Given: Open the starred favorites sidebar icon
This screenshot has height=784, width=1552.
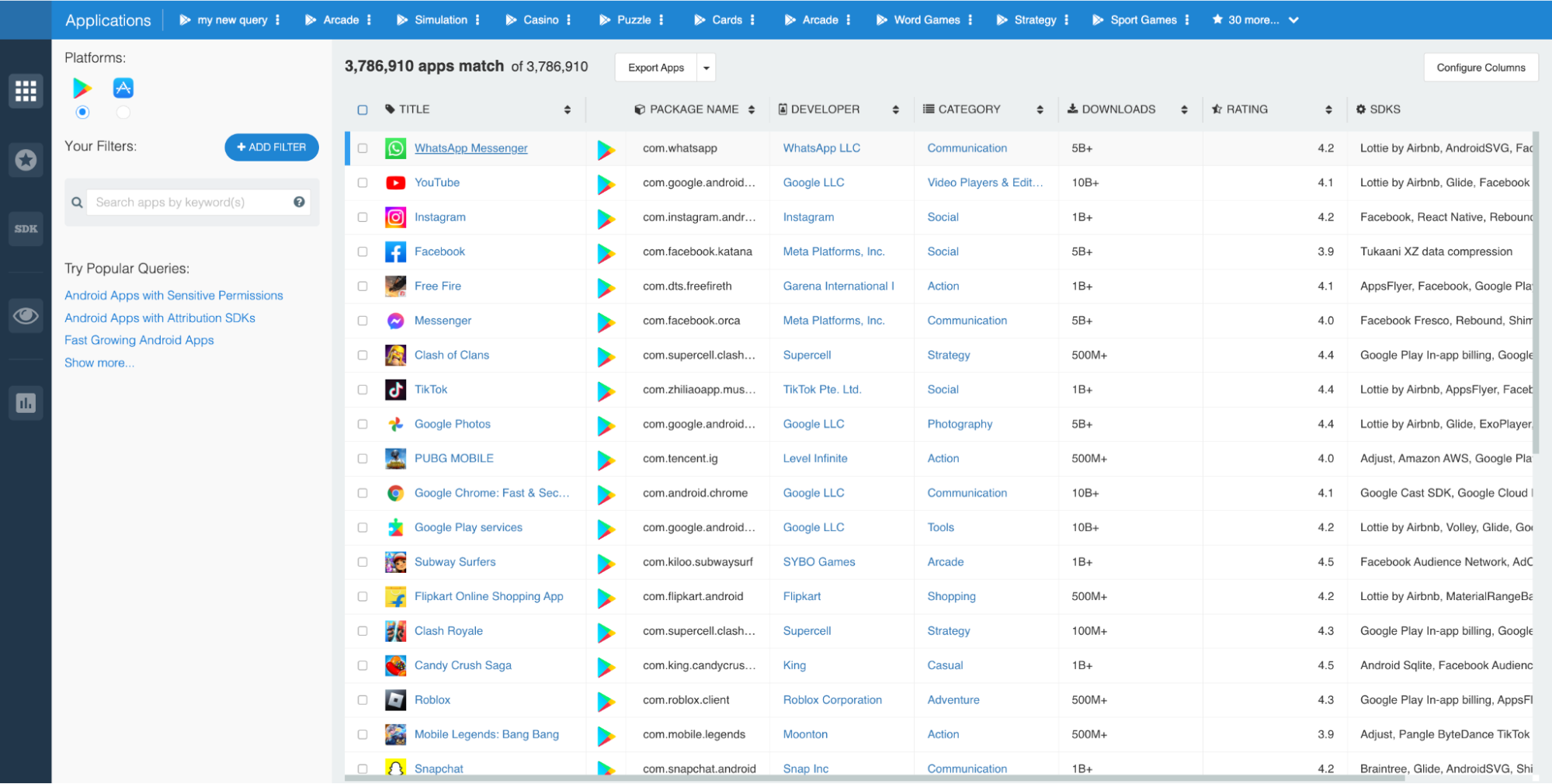Looking at the screenshot, I should pos(26,160).
